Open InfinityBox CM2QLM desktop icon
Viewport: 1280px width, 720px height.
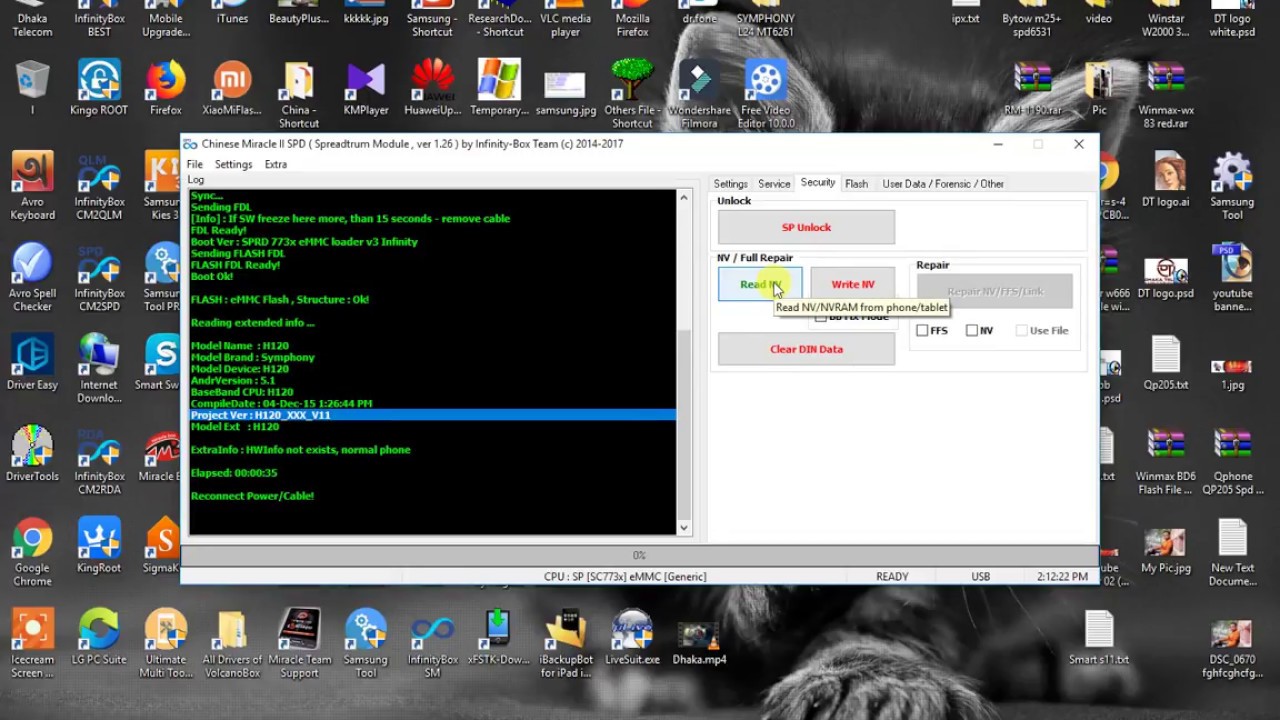pos(99,186)
